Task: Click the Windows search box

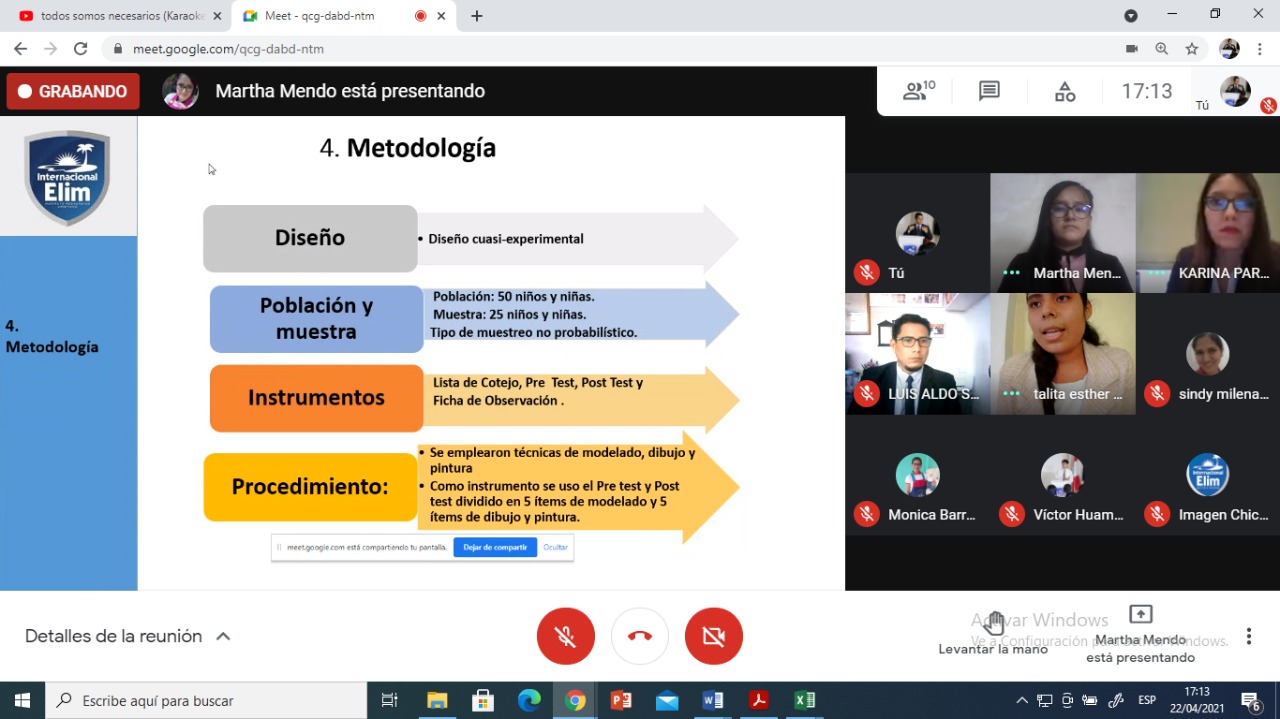Action: click(207, 700)
